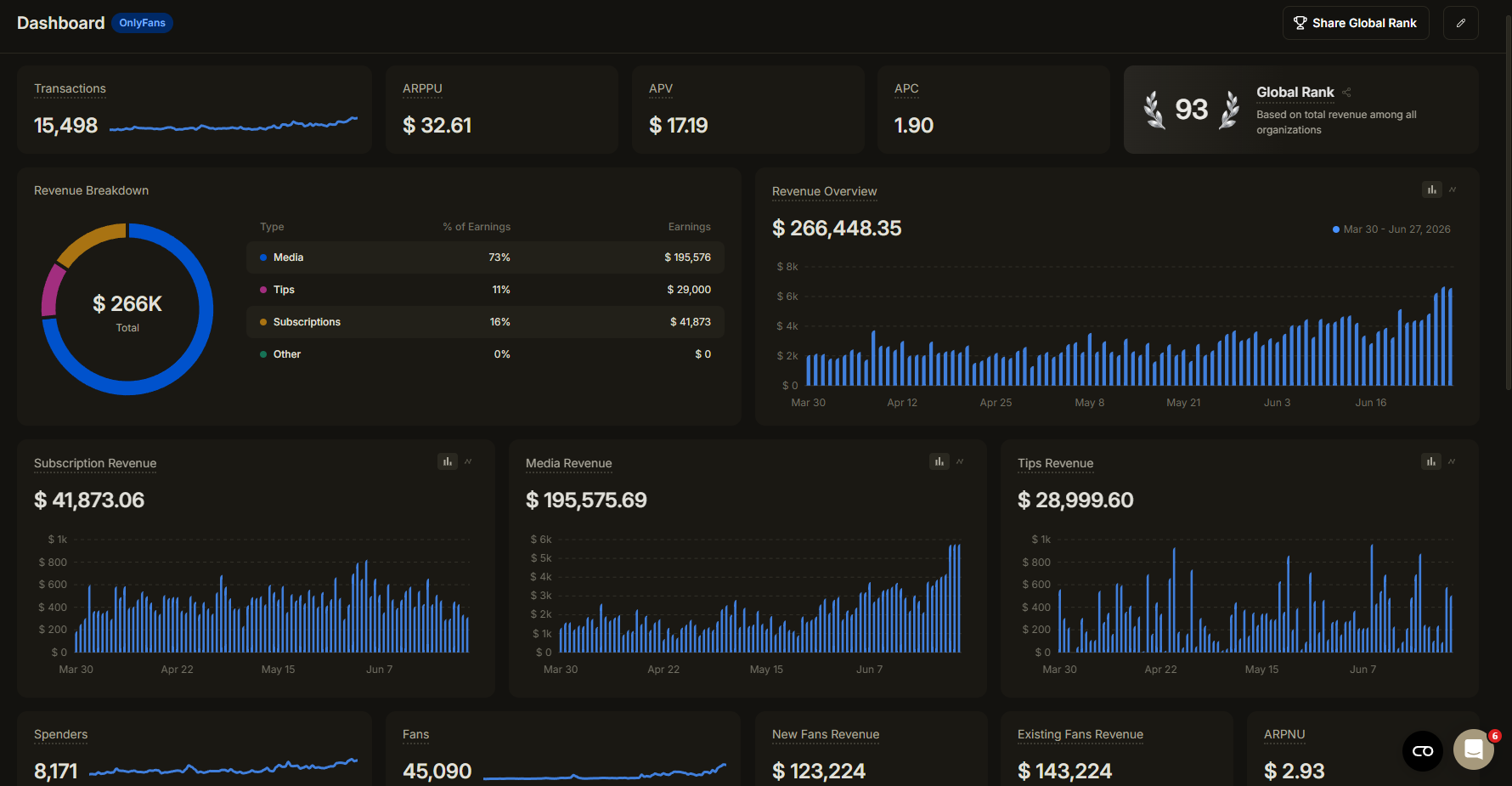Image resolution: width=1512 pixels, height=786 pixels.
Task: Click the Mar 30 - Jun 27, 2026 legend
Action: tap(1391, 229)
